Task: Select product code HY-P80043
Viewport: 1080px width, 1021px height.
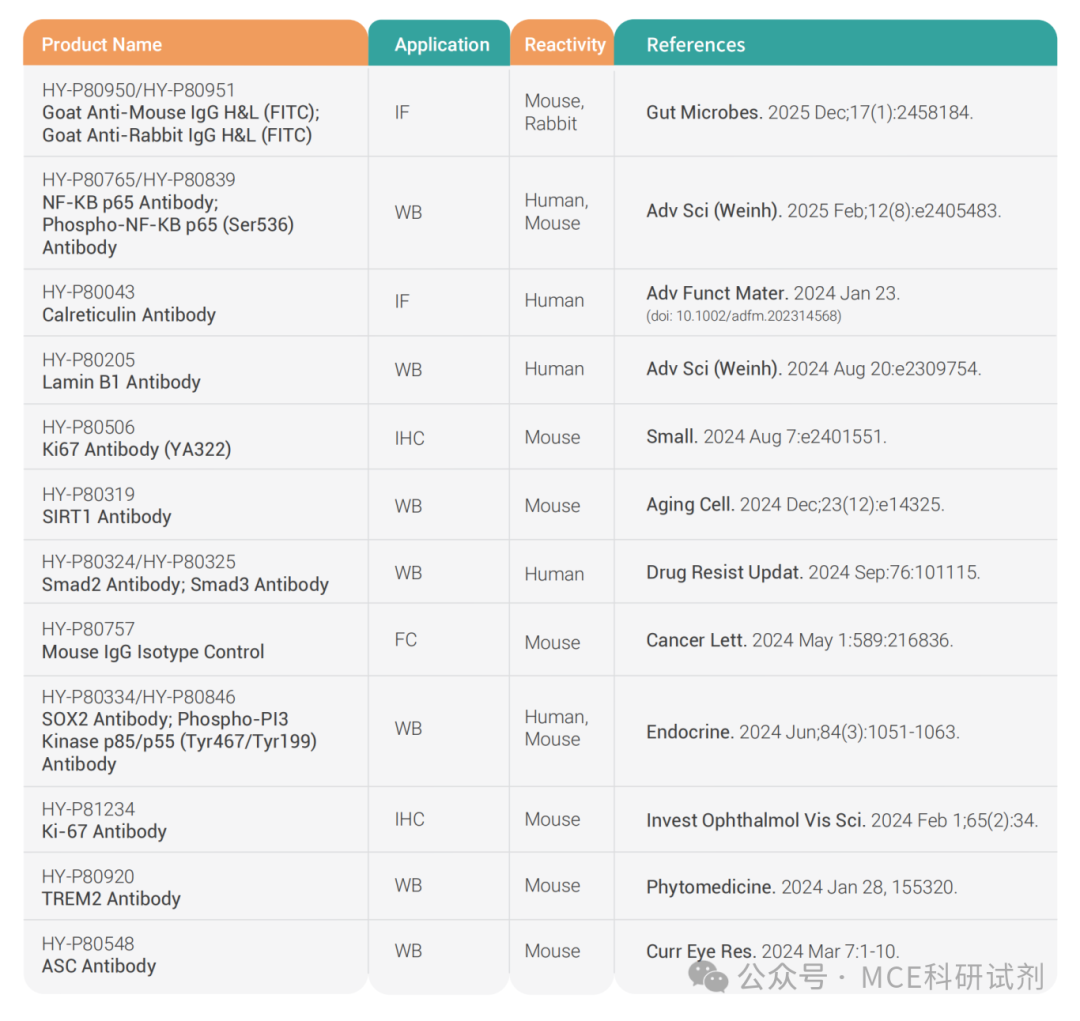Action: 88,292
